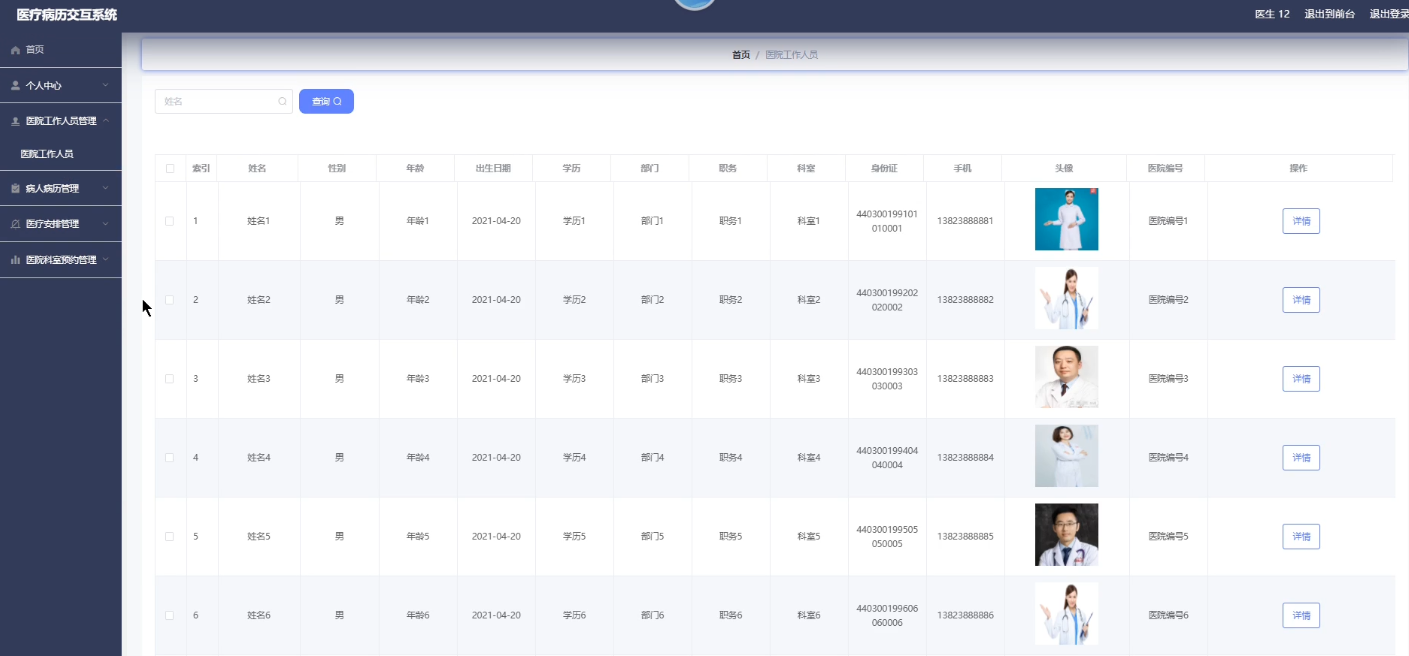Click the circular avatar at the top center
Viewport: 1409px width, 656px height.
(695, 4)
